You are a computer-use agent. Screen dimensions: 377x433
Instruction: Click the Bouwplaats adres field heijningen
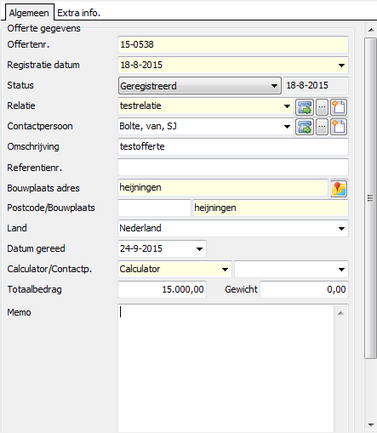pyautogui.click(x=223, y=188)
